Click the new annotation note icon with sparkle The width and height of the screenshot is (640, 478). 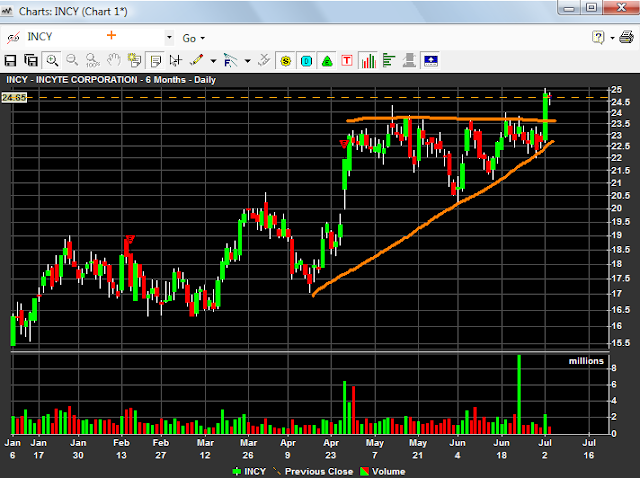(x=134, y=60)
